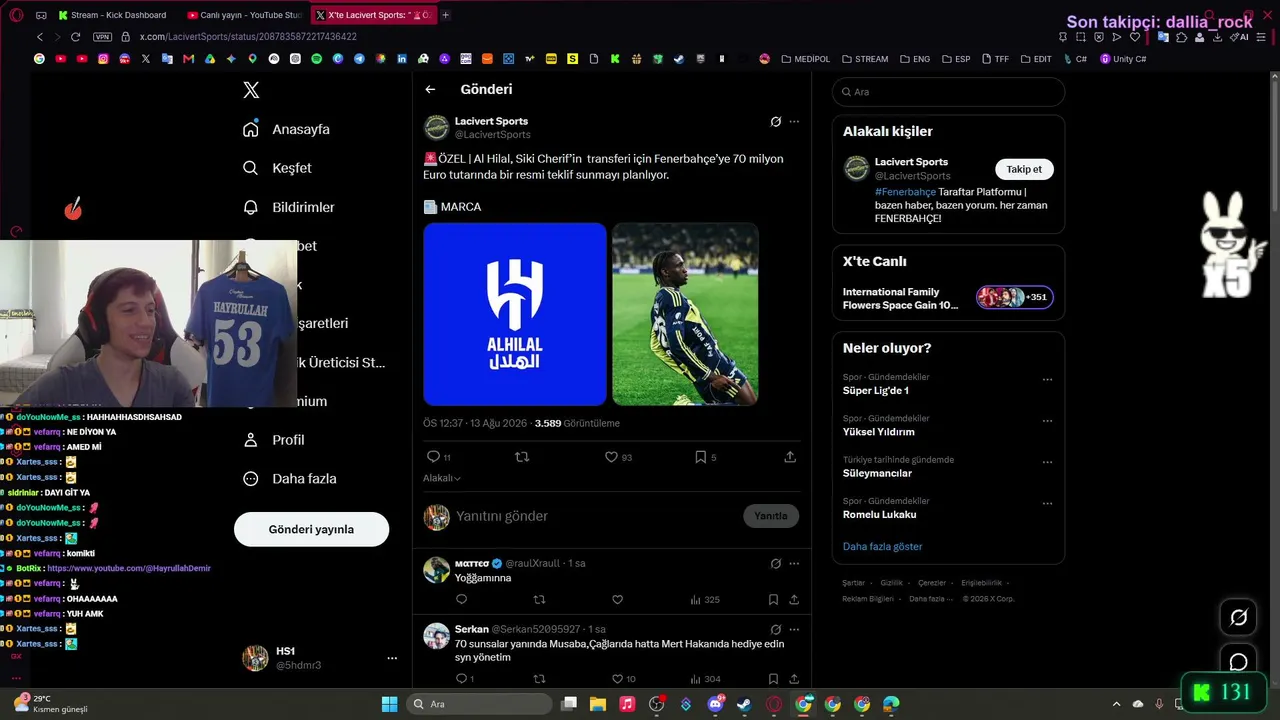This screenshot has width=1280, height=720.
Task: Click Takip et for Lacivert Sports
Action: click(x=1024, y=169)
